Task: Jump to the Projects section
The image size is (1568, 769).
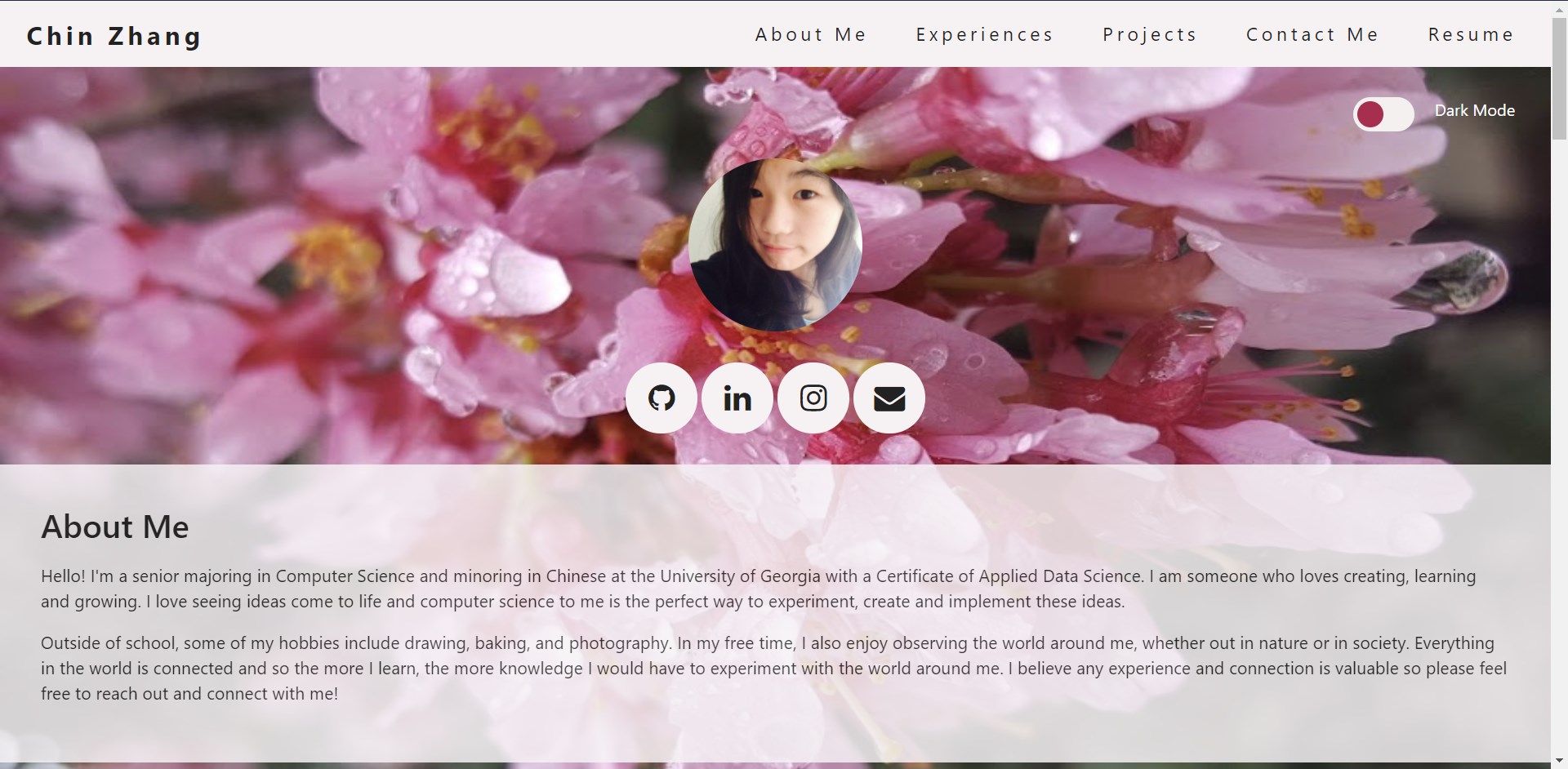Action: coord(1149,35)
